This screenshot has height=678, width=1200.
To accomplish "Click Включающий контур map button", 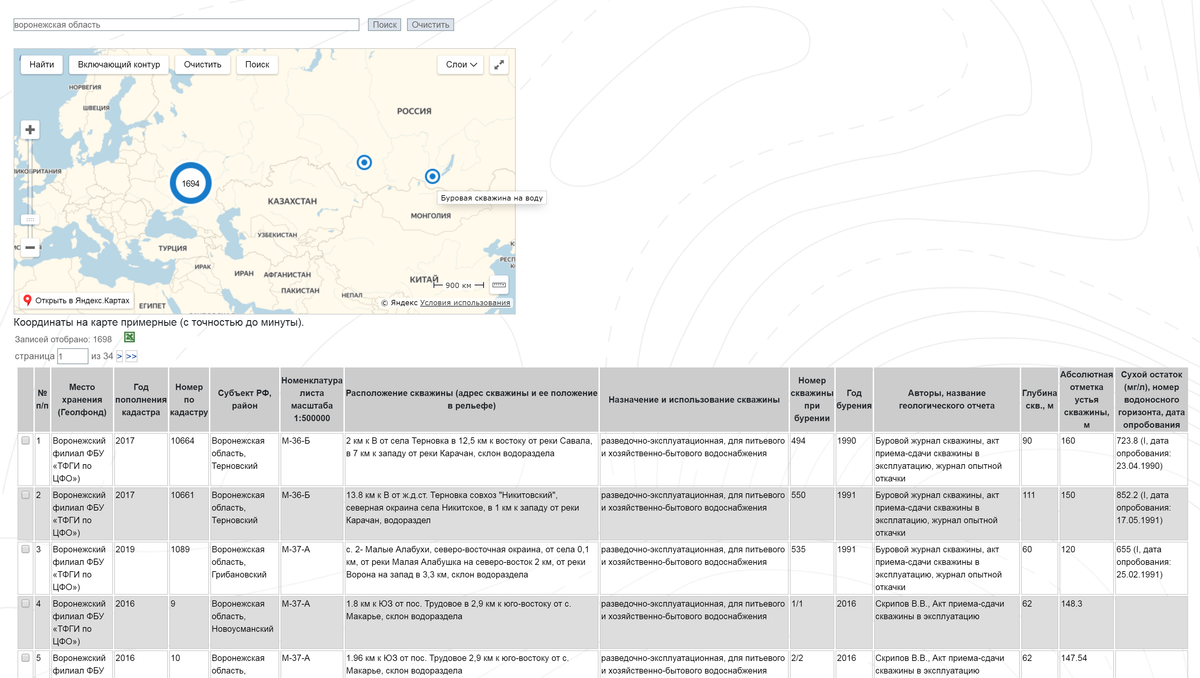I will click(119, 64).
